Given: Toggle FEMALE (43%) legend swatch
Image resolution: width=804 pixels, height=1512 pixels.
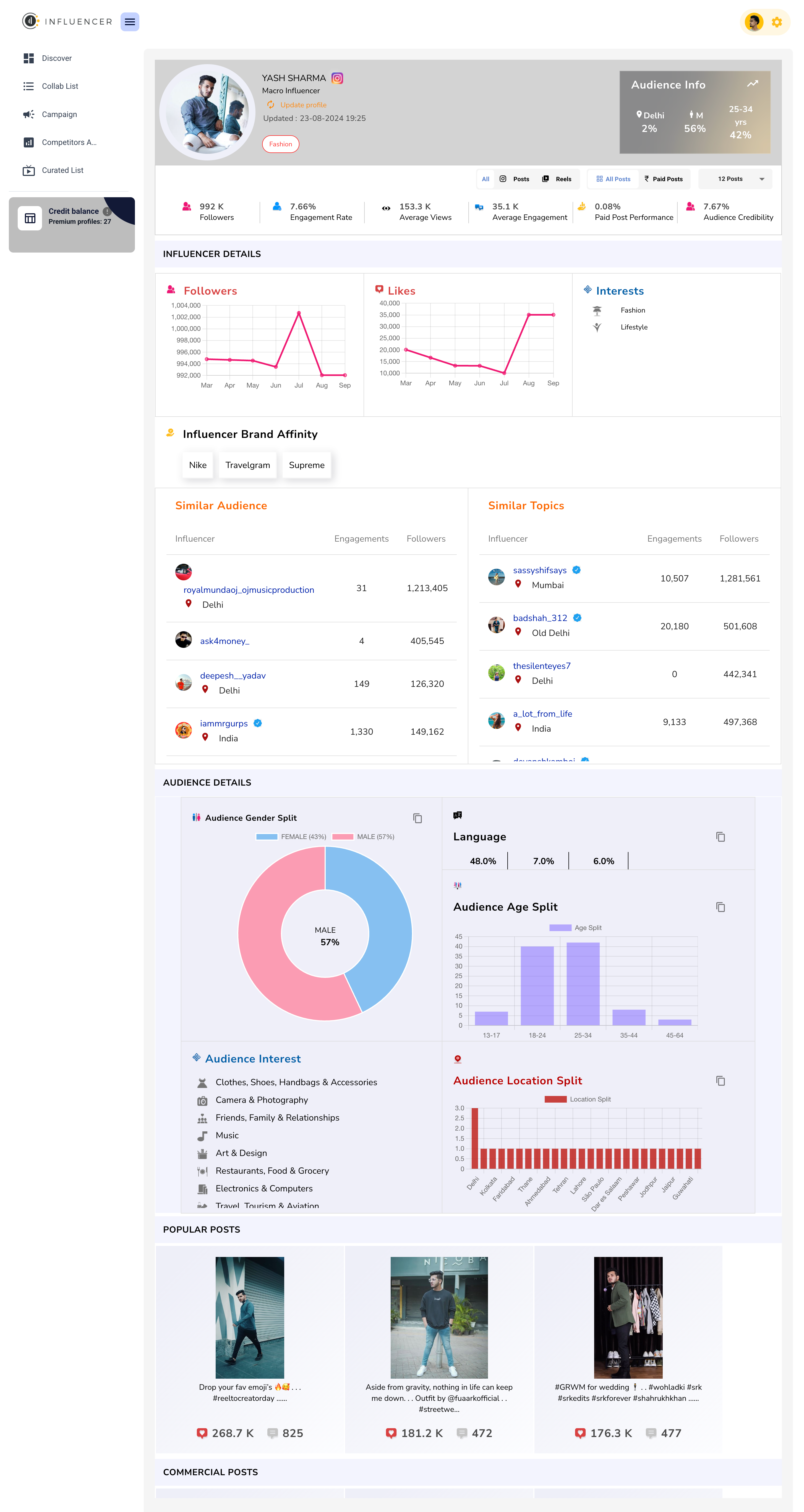Looking at the screenshot, I should click(x=267, y=837).
